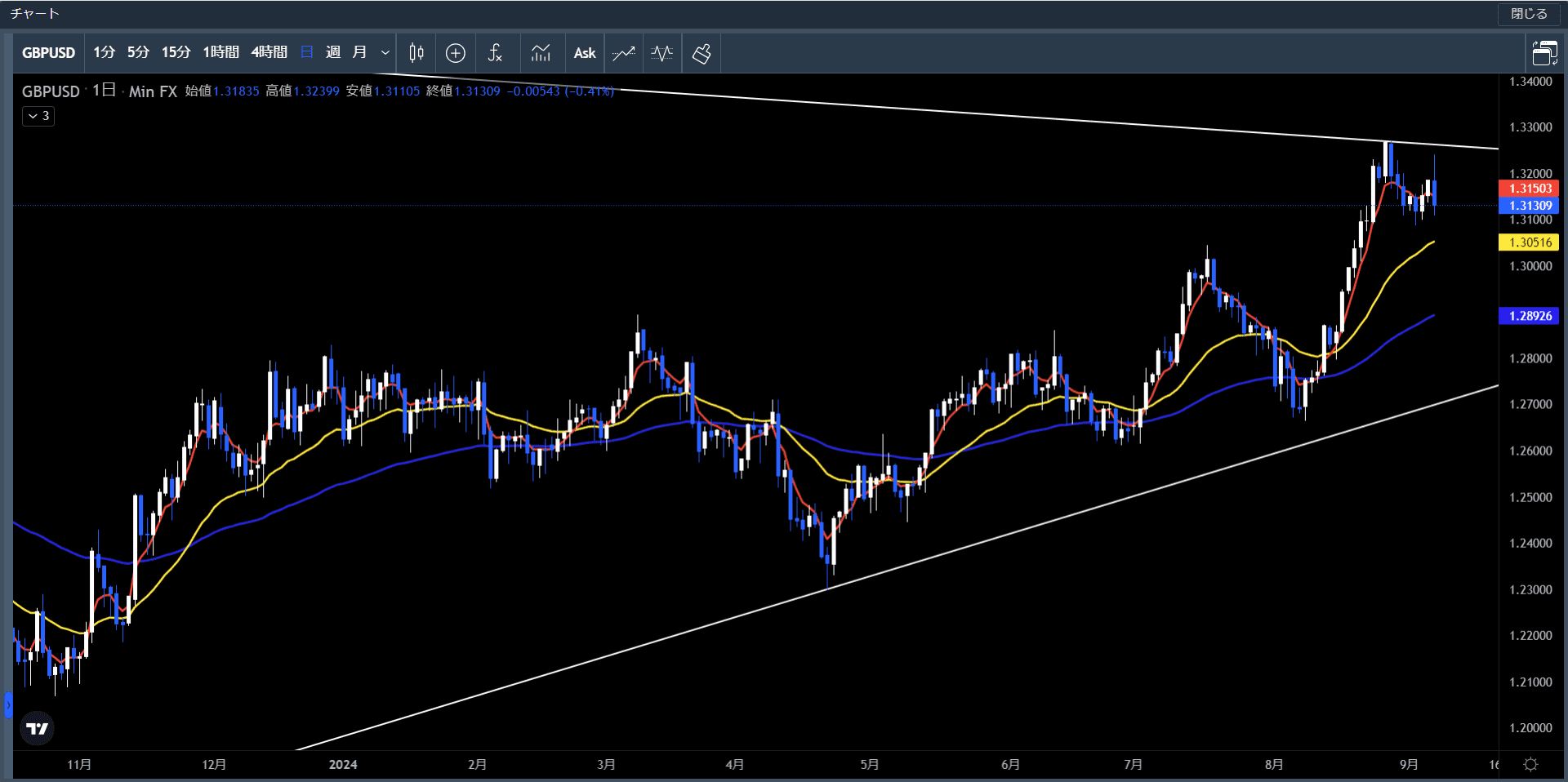Expand the left side panel handle
Image resolution: width=1568 pixels, height=782 pixels.
point(8,704)
